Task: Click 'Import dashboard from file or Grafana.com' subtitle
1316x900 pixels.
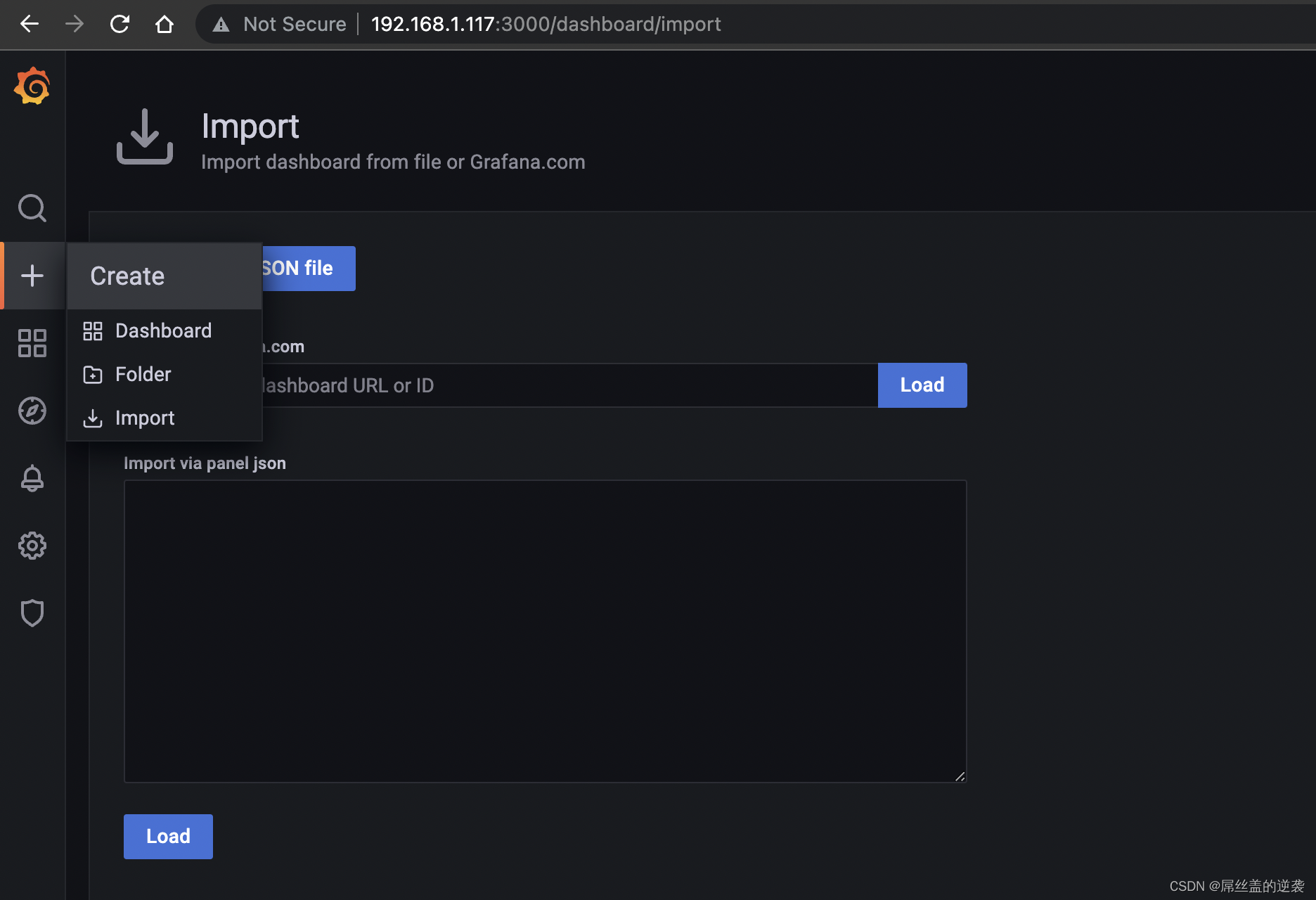Action: pos(393,162)
